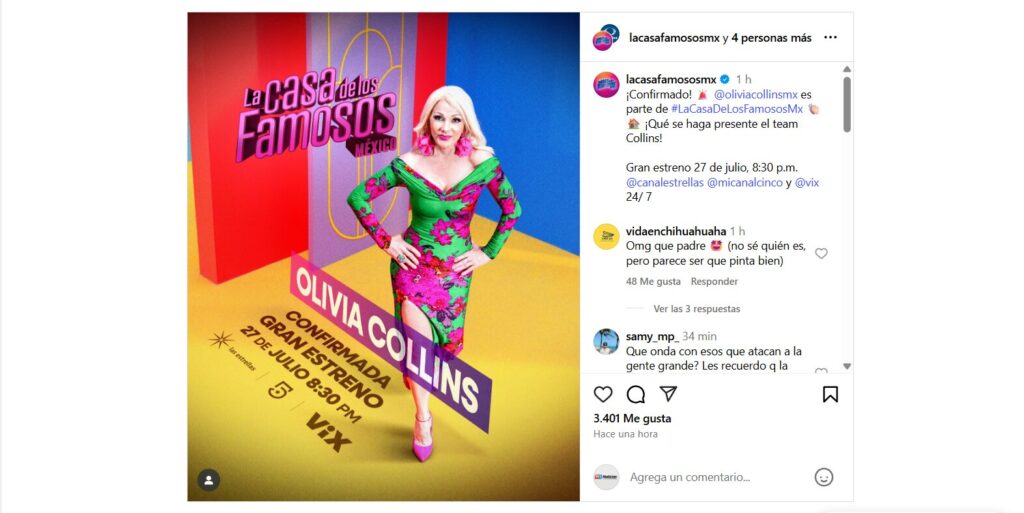Viewport: 1024px width, 513px height.
Task: Like vidaenchihuahuaha's comment heart
Action: tap(821, 253)
